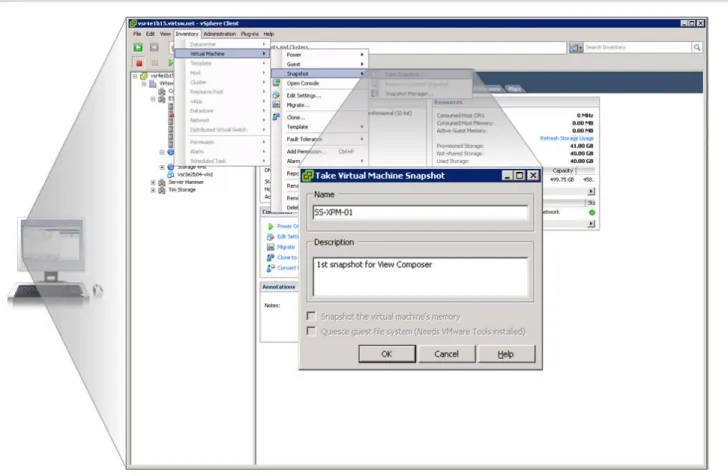Select the vsr3e2b04-vm1 virtual machine icon
Image resolution: width=728 pixels, height=476 pixels.
170,175
